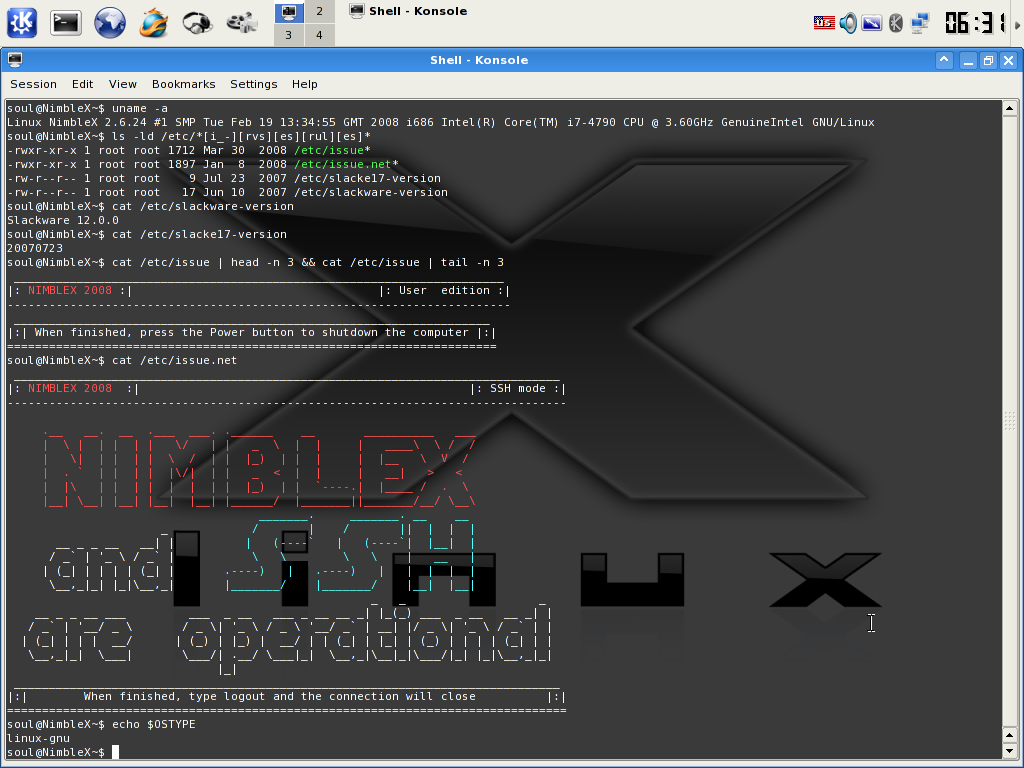Click the US keyboard layout flag
The image size is (1024, 768).
point(824,23)
